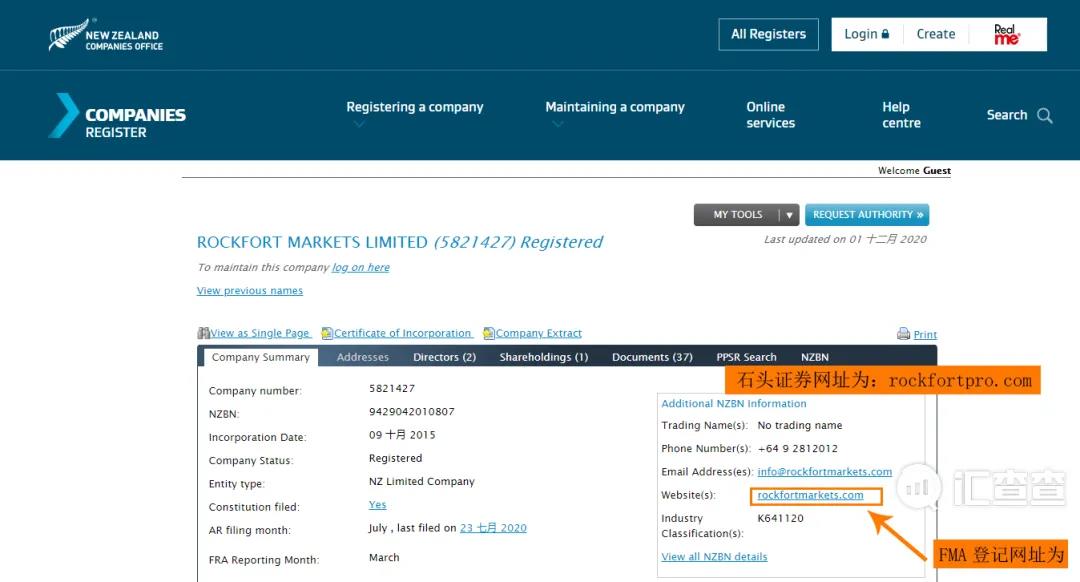Click FRA Reporting Month value March
The image size is (1080, 582).
pos(384,558)
